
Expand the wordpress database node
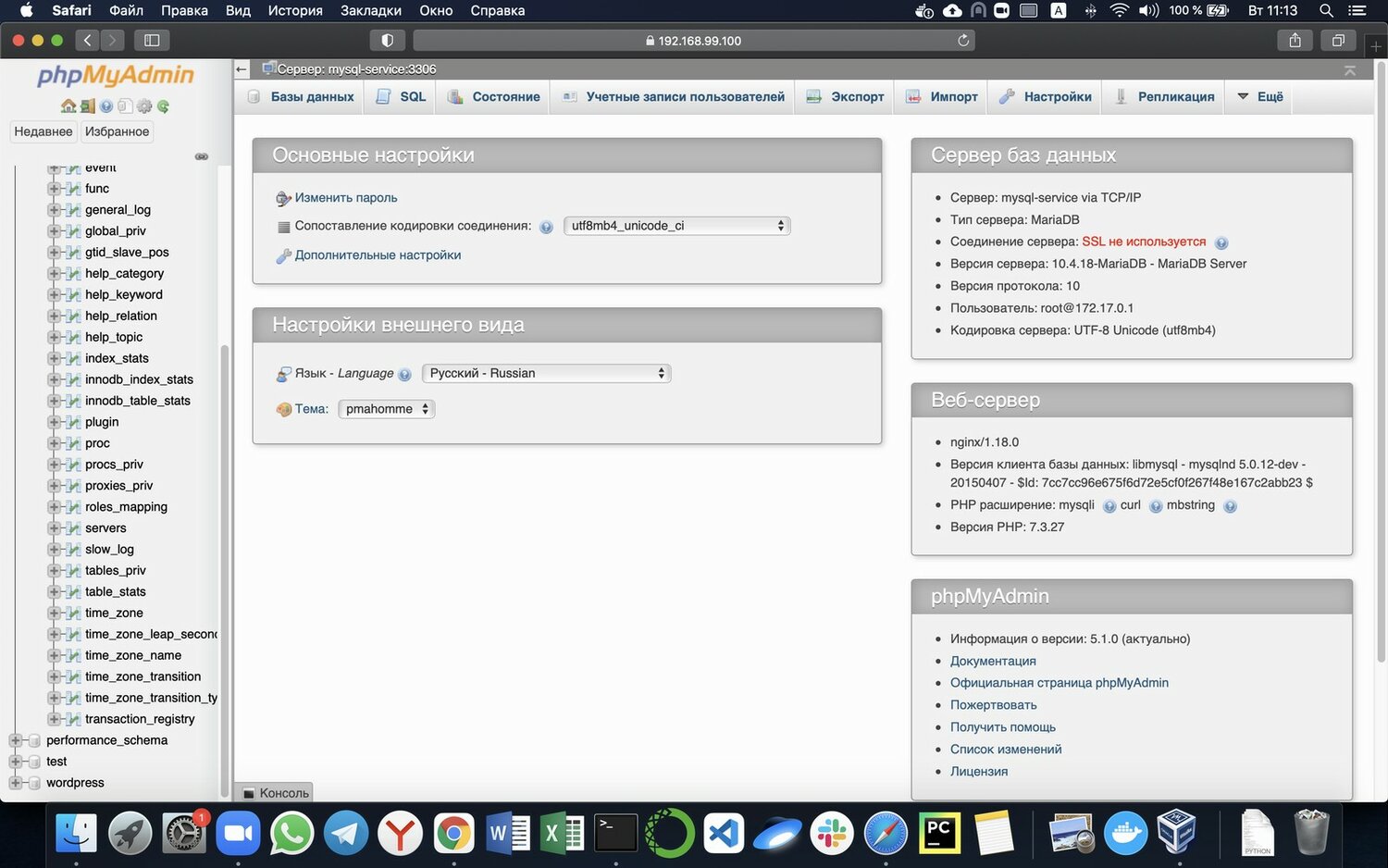click(x=15, y=783)
